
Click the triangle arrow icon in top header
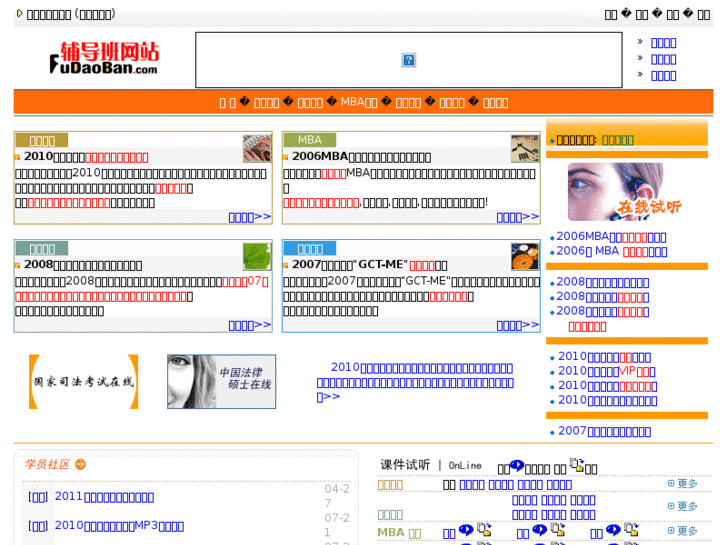19,13
